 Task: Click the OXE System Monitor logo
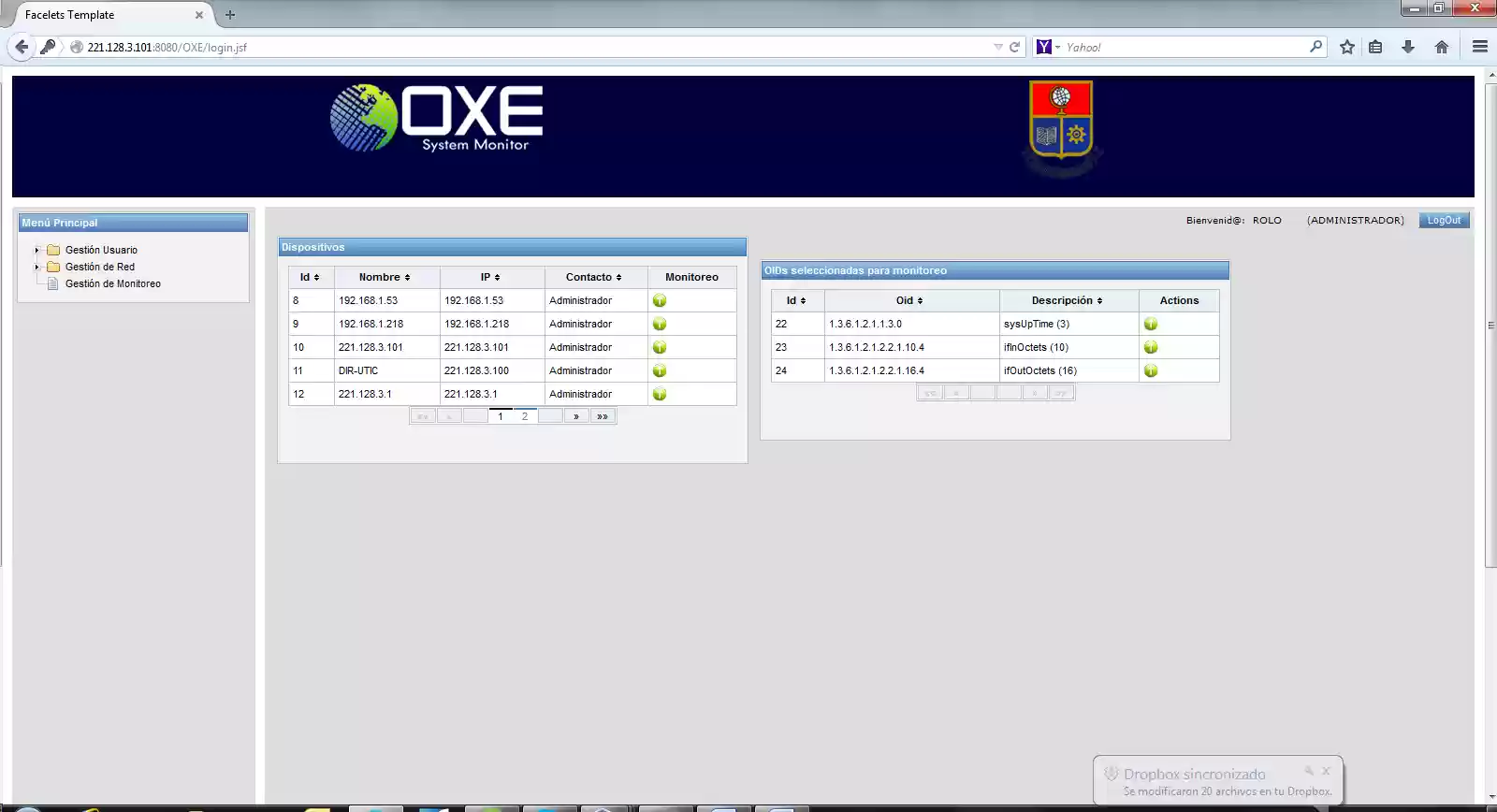[437, 118]
